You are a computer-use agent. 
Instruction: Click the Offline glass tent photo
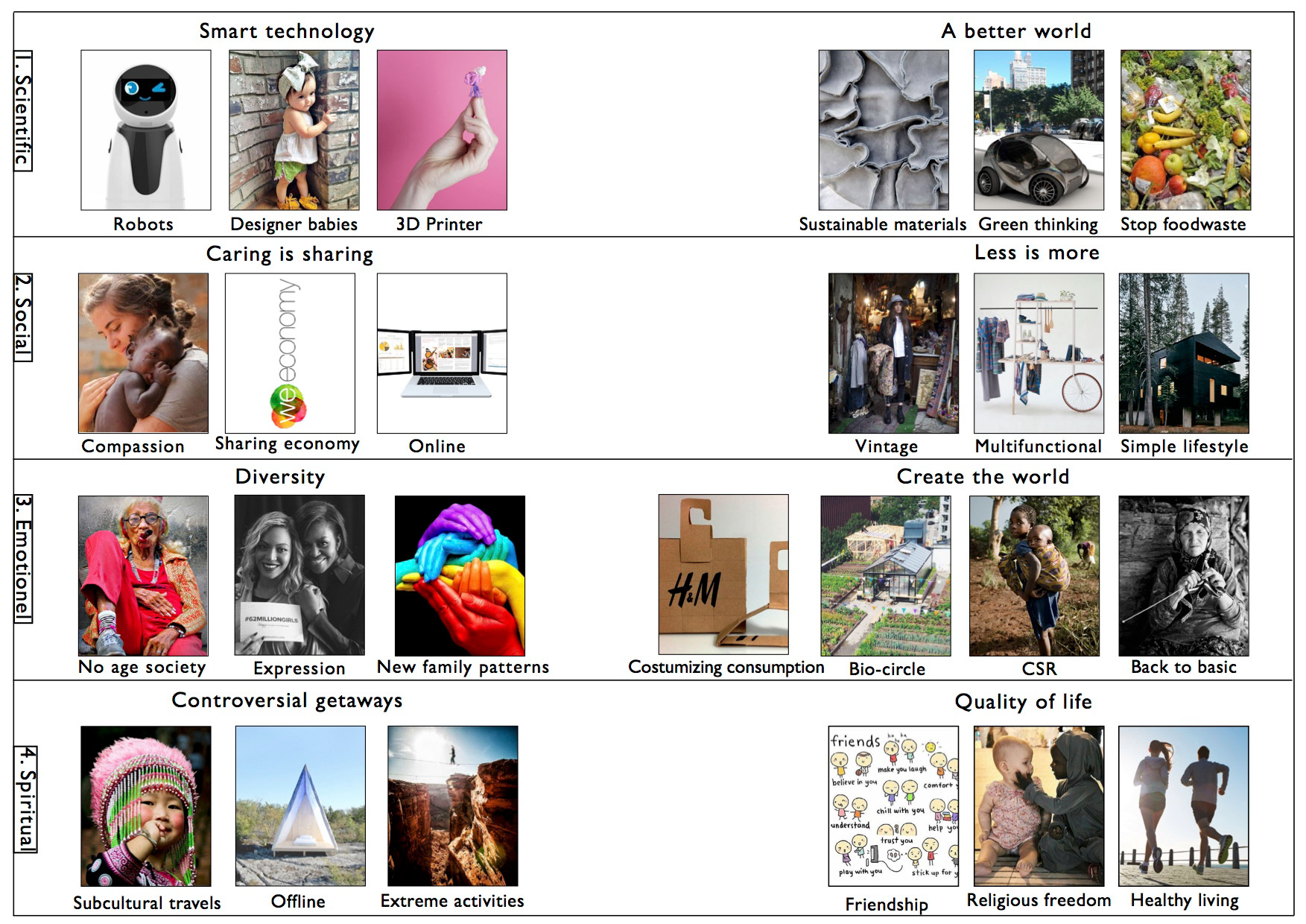[x=301, y=806]
